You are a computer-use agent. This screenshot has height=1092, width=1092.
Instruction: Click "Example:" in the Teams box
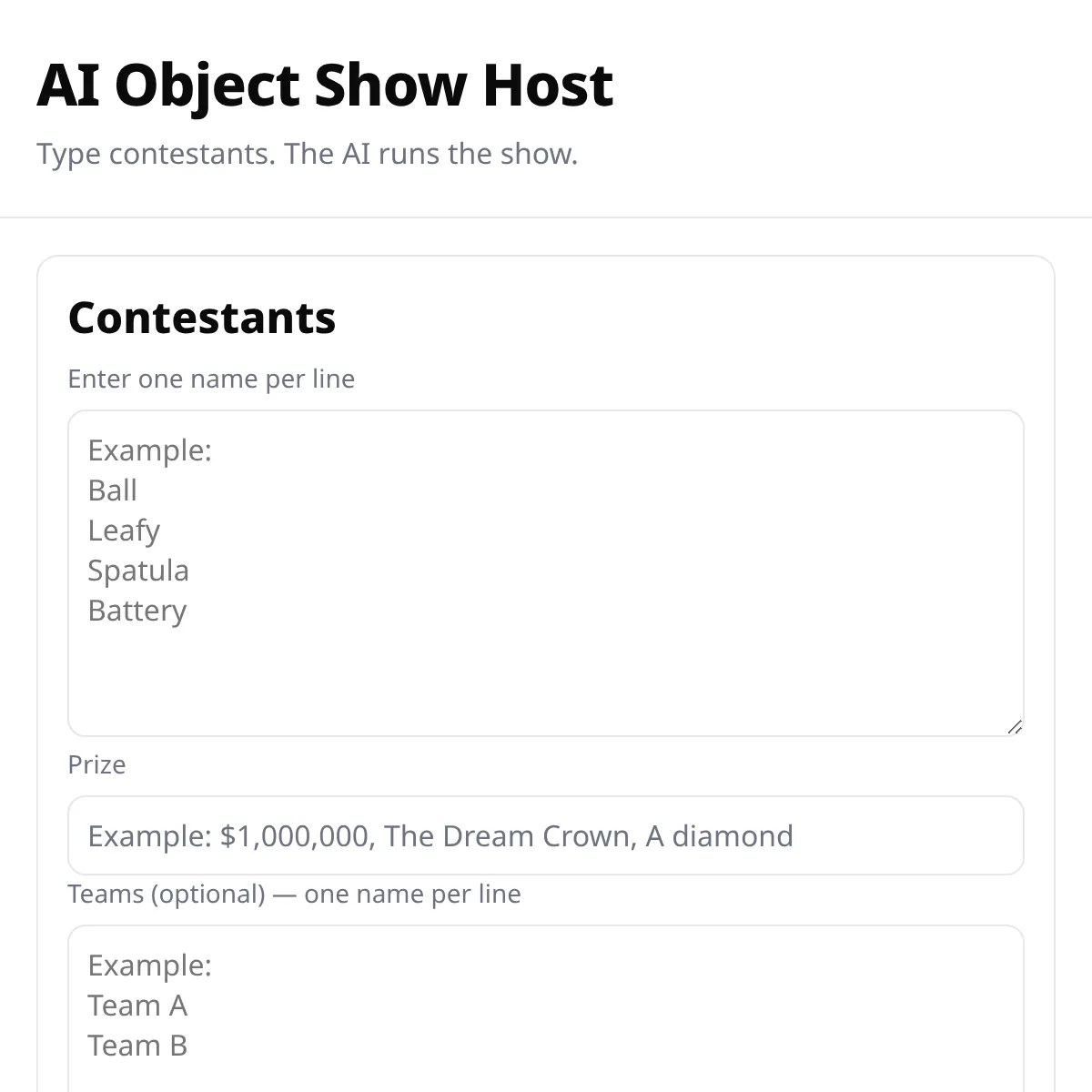(x=150, y=966)
